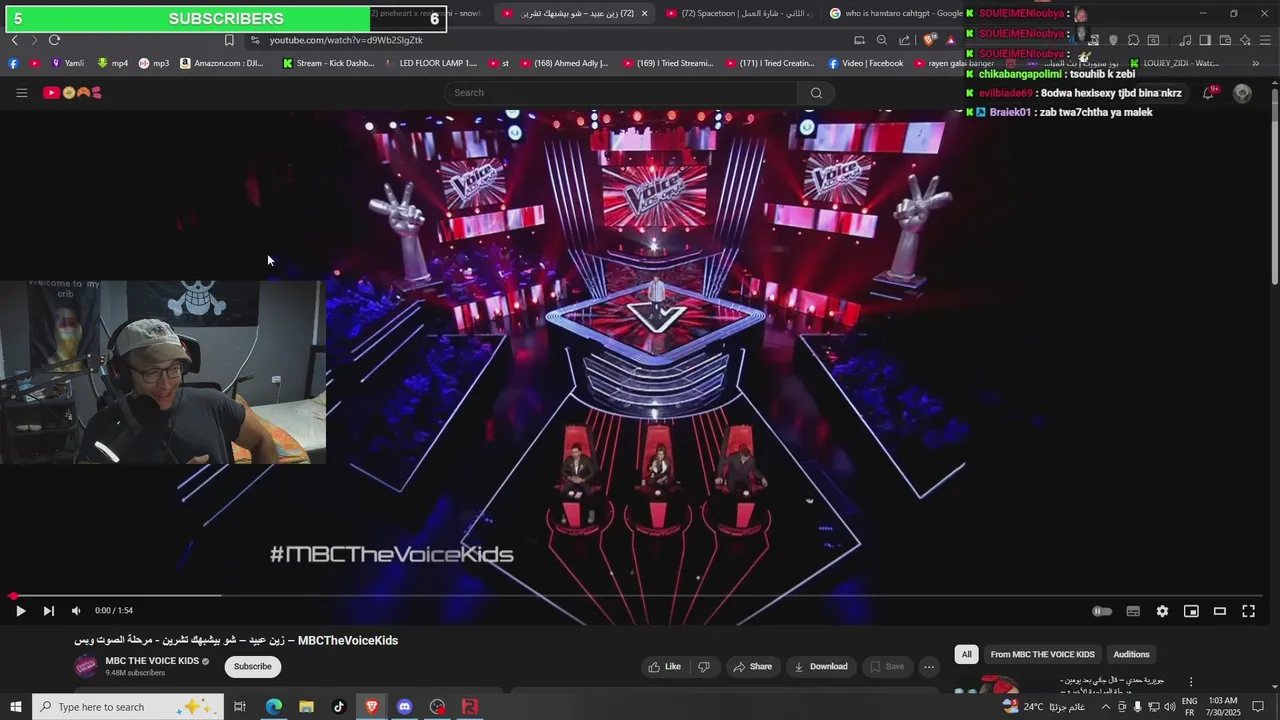Enable theater mode view

point(1220,611)
